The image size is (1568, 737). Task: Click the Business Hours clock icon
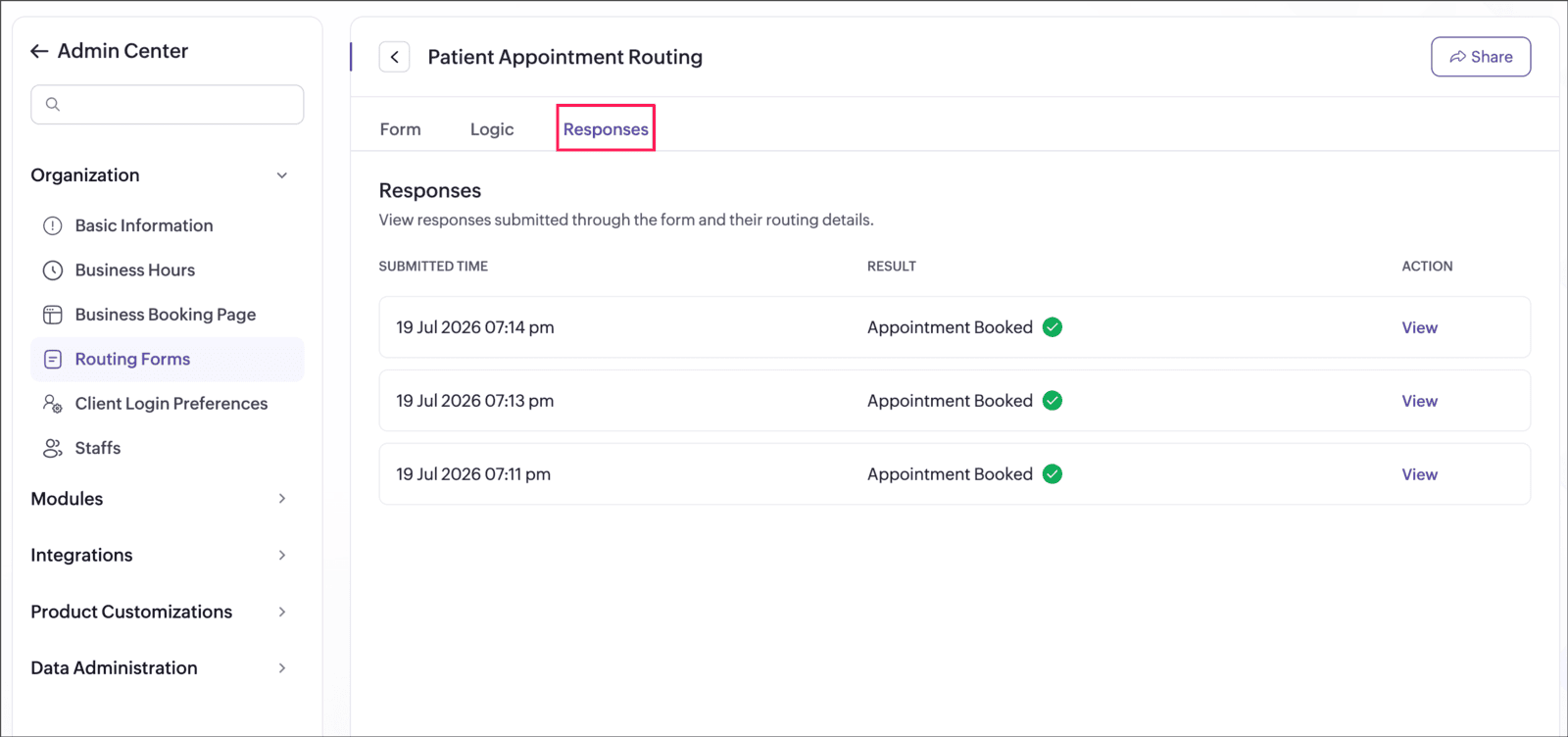(53, 270)
